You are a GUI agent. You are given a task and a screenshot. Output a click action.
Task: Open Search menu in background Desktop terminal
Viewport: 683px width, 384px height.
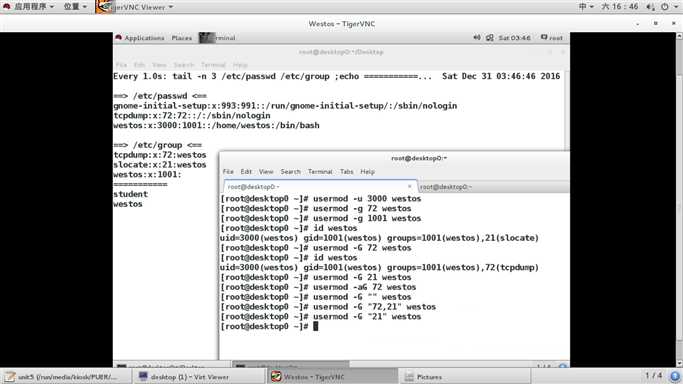pyautogui.click(x=183, y=65)
